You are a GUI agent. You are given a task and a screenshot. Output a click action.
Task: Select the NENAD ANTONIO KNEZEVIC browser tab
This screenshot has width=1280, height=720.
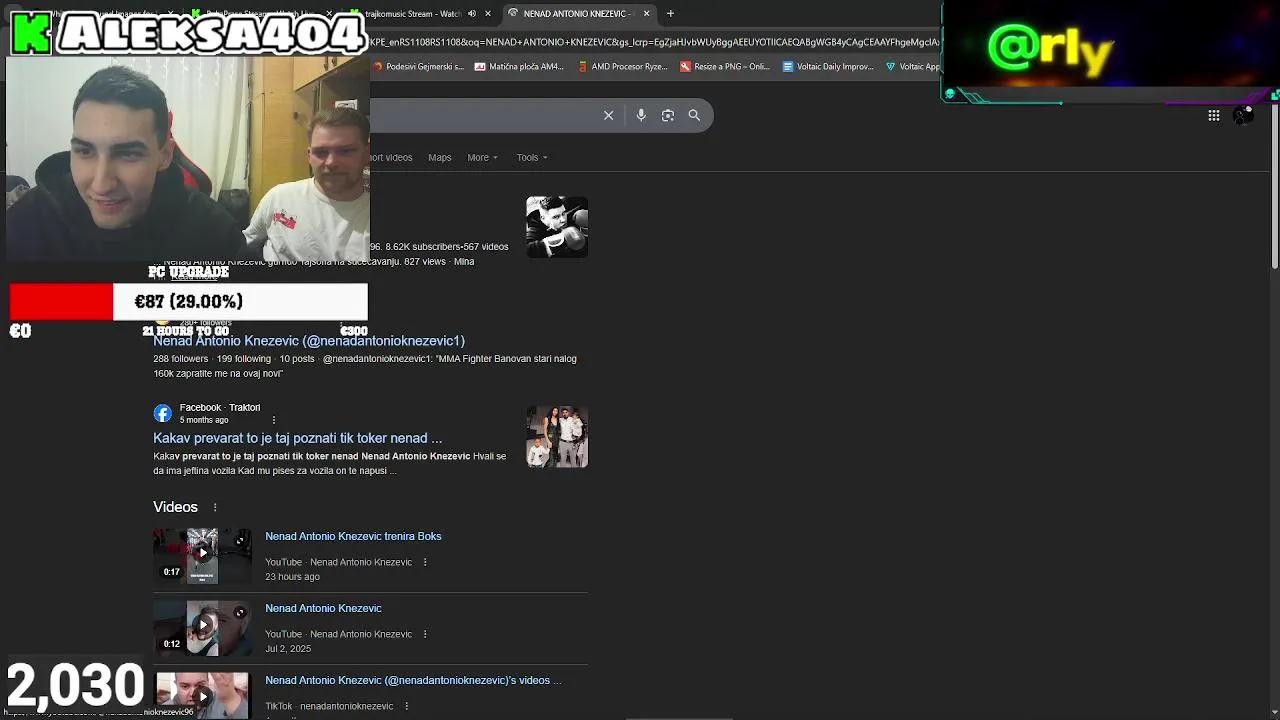(578, 14)
